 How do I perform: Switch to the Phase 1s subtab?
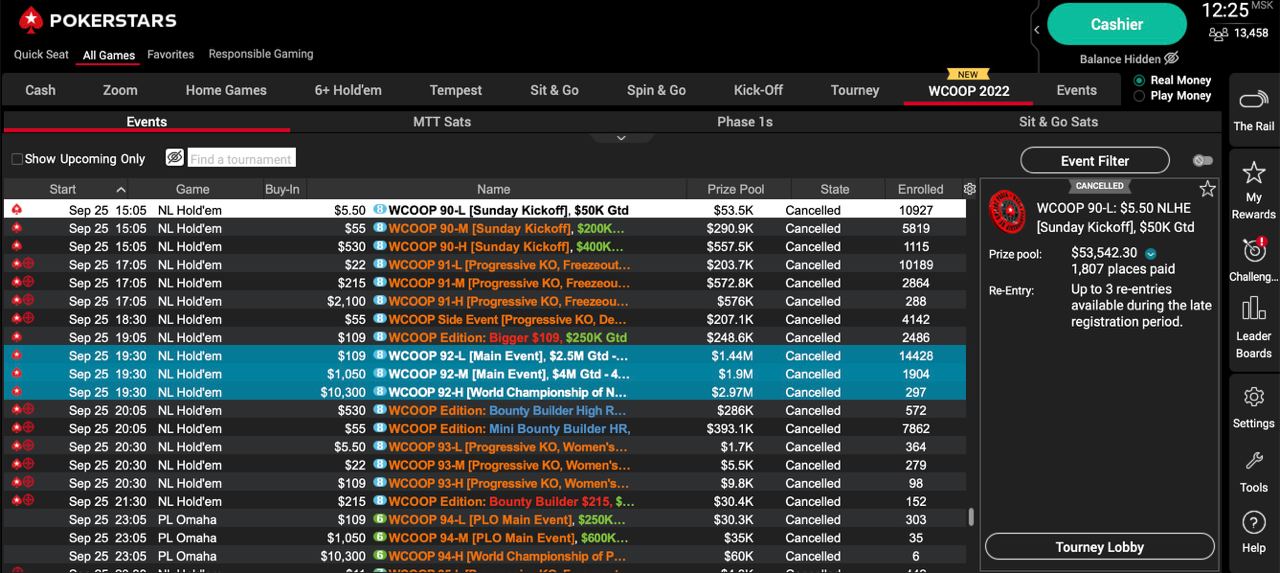(x=745, y=122)
